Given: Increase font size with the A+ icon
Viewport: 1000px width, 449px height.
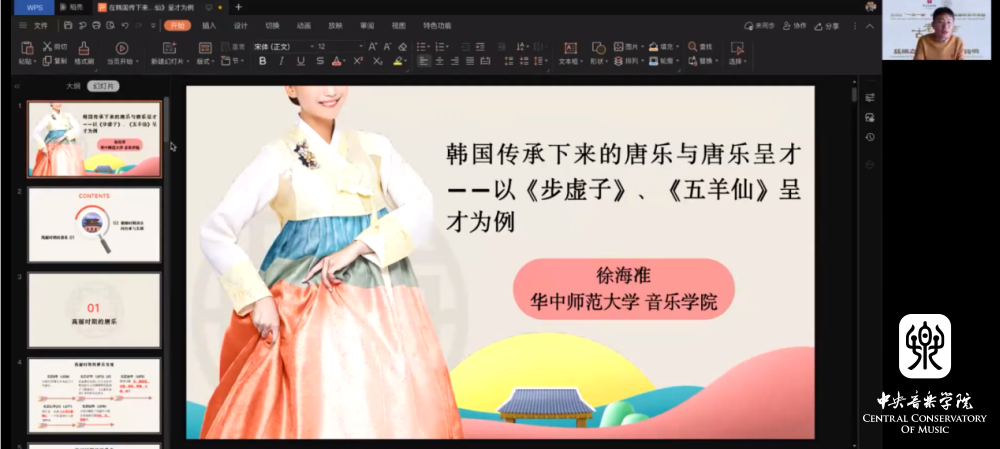Looking at the screenshot, I should tap(373, 47).
